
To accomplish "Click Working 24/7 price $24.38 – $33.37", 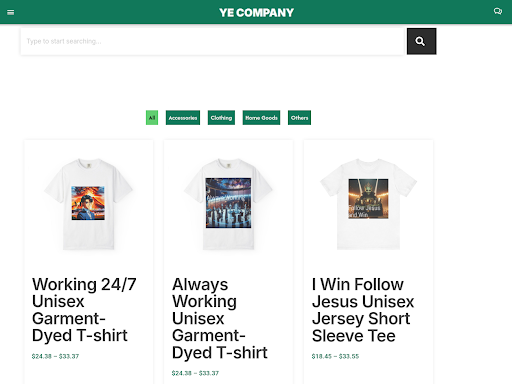I will (55, 356).
